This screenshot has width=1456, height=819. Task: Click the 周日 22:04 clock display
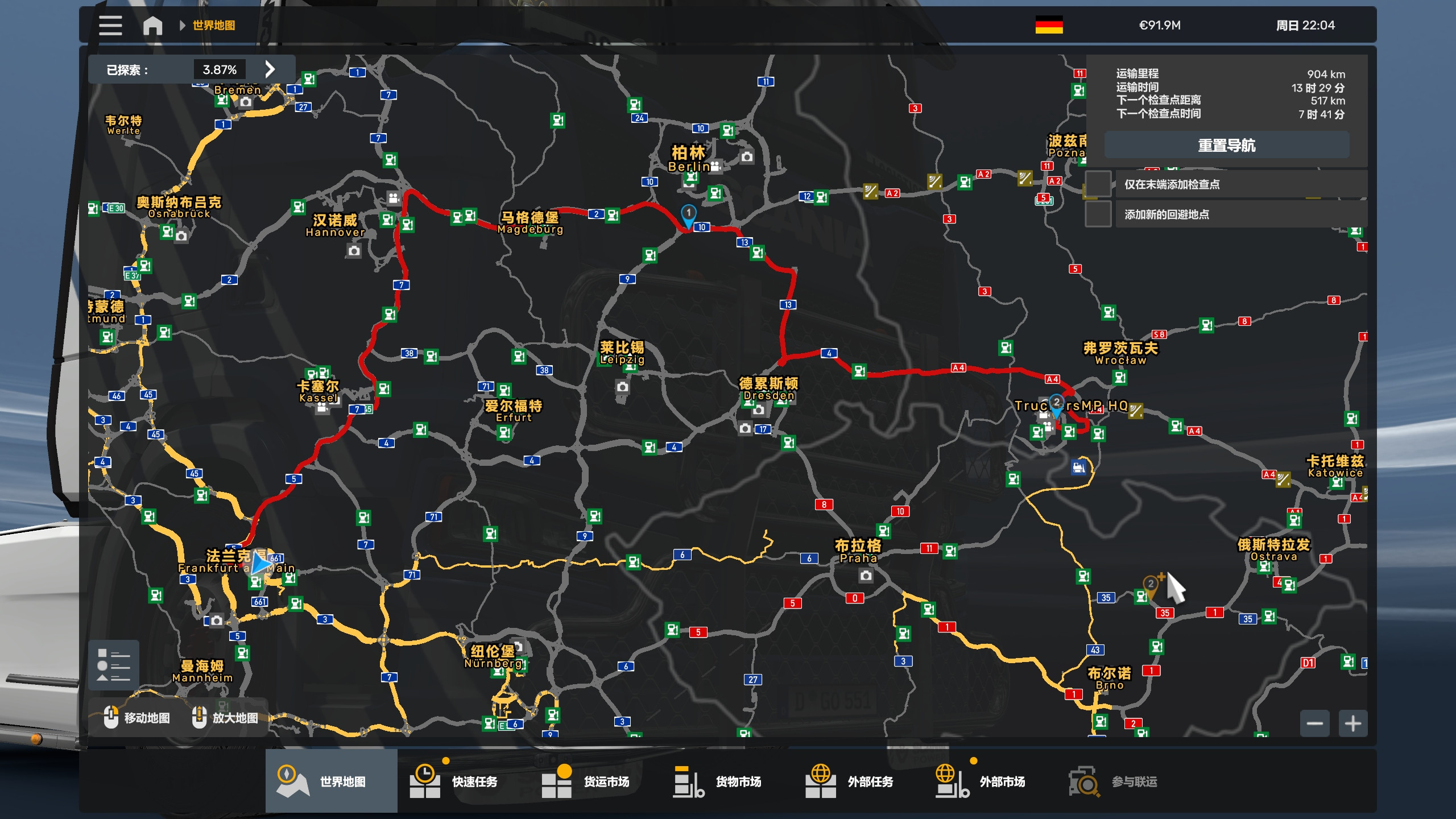pyautogui.click(x=1305, y=25)
